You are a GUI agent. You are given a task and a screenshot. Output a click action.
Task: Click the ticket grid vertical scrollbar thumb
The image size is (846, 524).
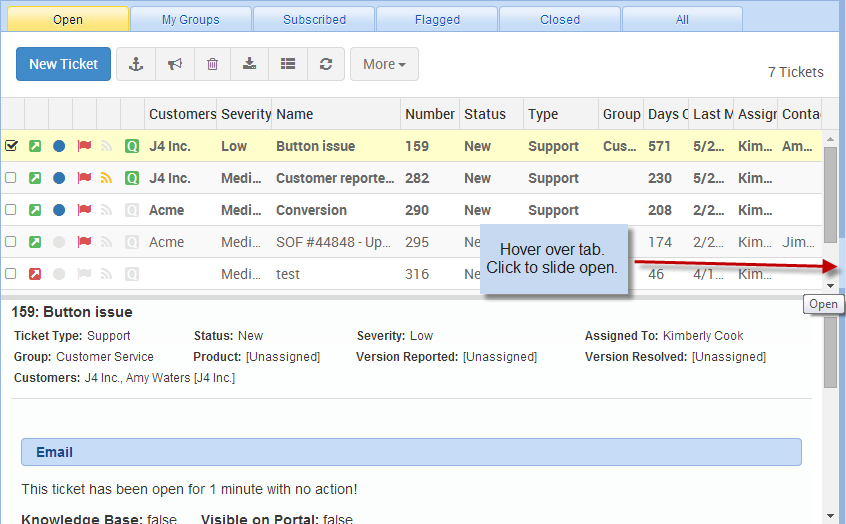point(830,194)
